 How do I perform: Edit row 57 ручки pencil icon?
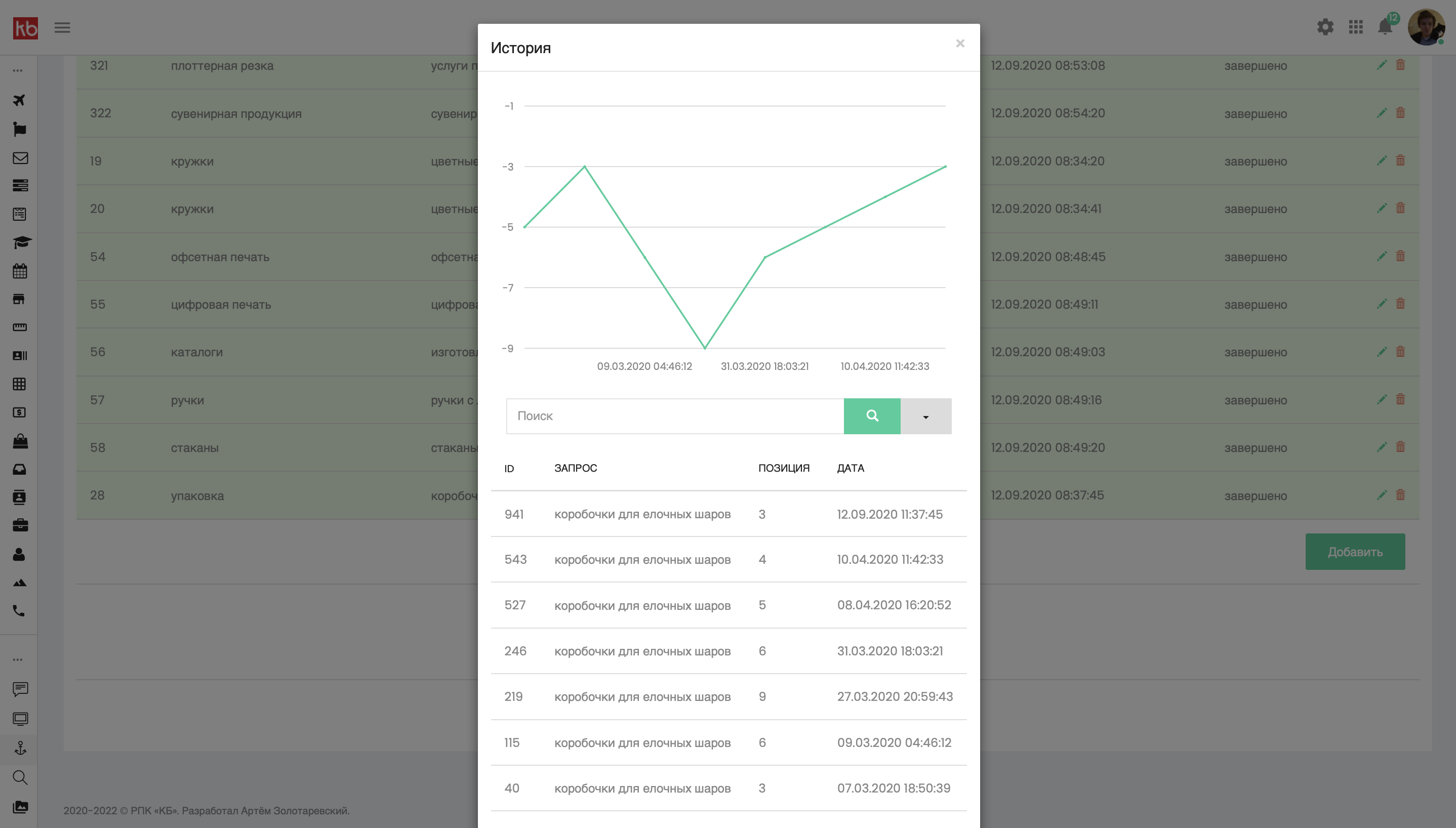tap(1382, 399)
